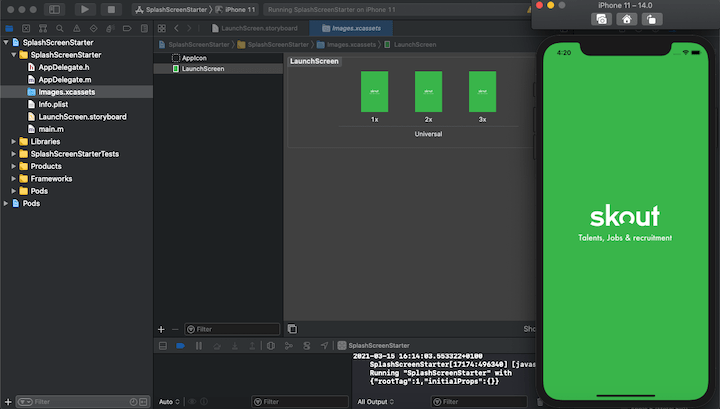The image size is (720, 409).
Task: Collapse the SplashScreenStarter project root
Action: (x=6, y=42)
